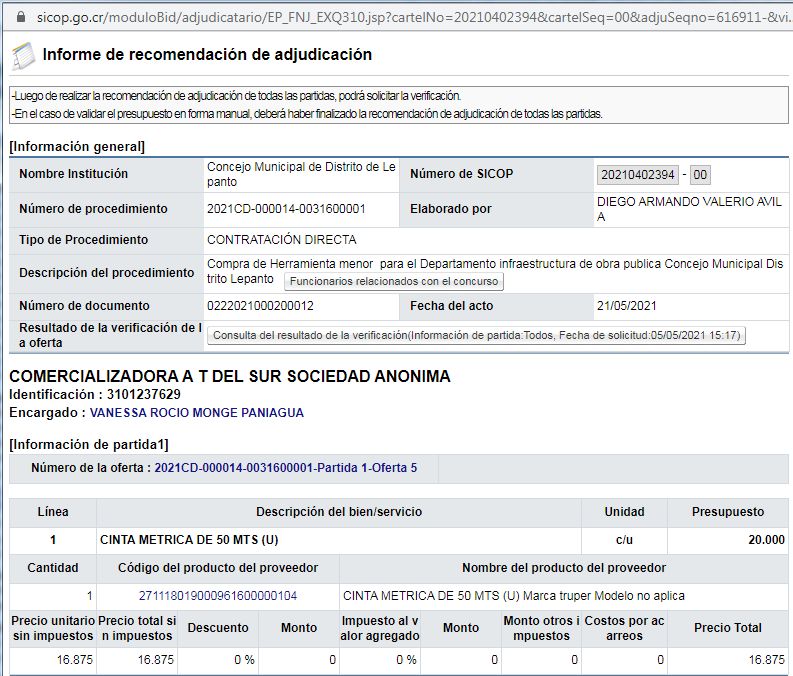This screenshot has width=793, height=676.
Task: Open Vanessa Rocio Monge Paniagua contact link
Action: point(196,412)
